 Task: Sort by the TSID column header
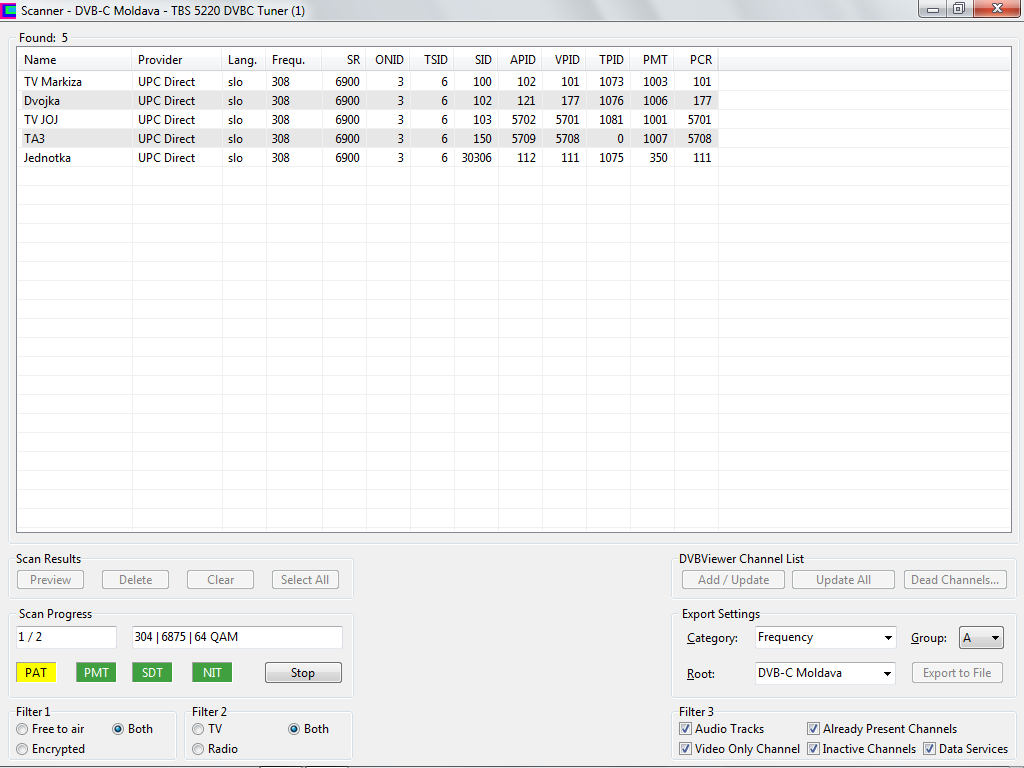pyautogui.click(x=432, y=60)
